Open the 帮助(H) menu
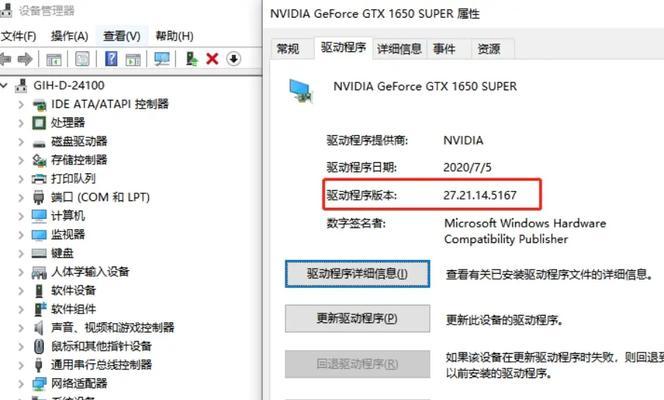The width and height of the screenshot is (664, 400). point(174,36)
